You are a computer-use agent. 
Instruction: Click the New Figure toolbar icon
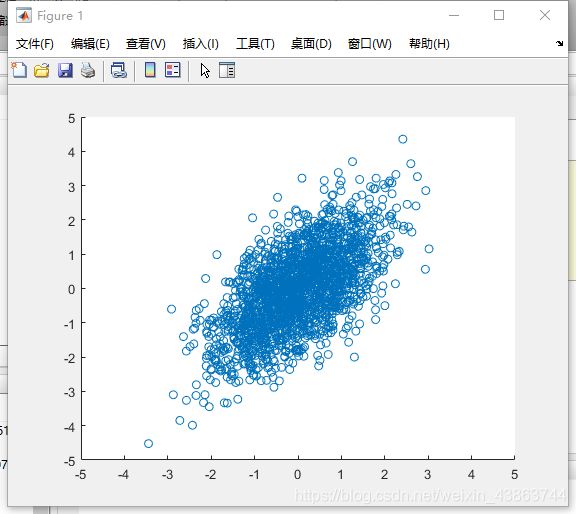point(19,70)
